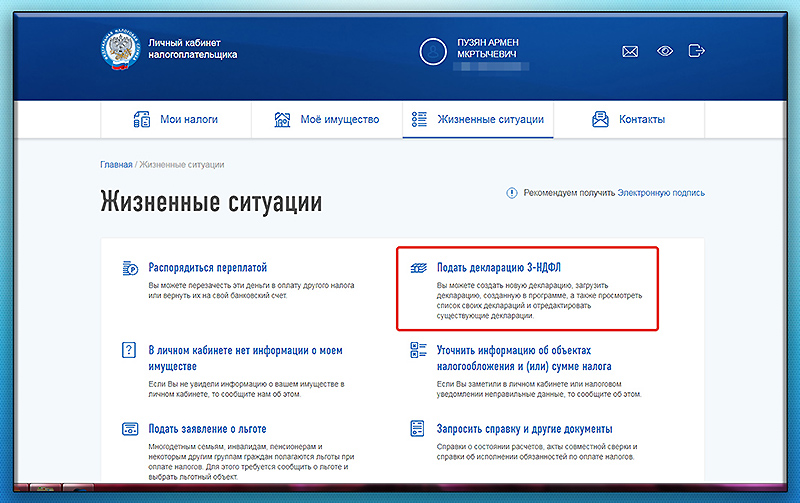Click description text starting 'Вы можете перезачесть эти деньги'
Image resolution: width=800 pixels, height=503 pixels.
[x=251, y=290]
